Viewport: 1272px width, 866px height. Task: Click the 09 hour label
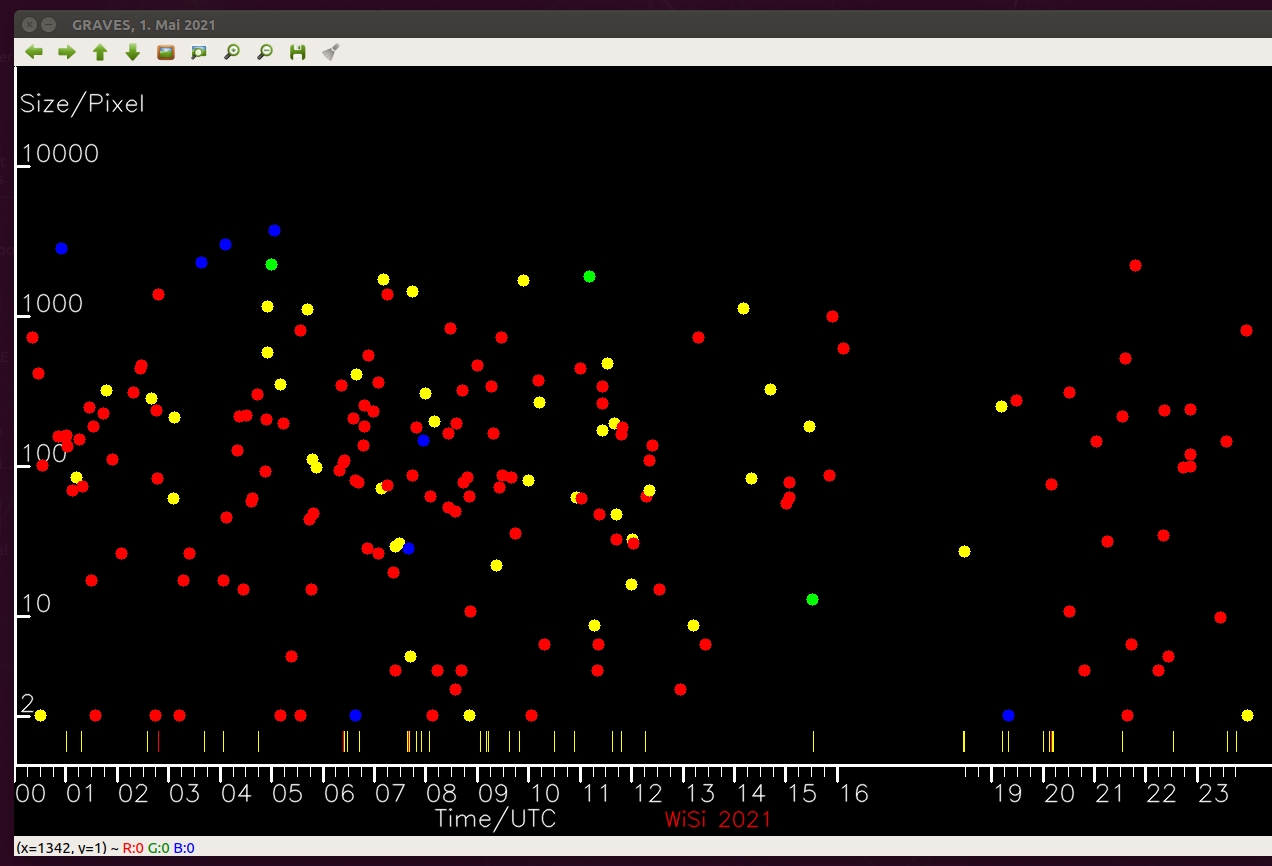493,794
